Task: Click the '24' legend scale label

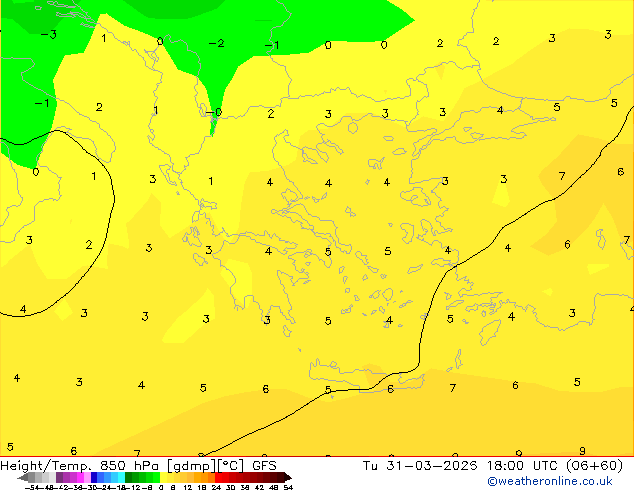Action: click(x=216, y=487)
